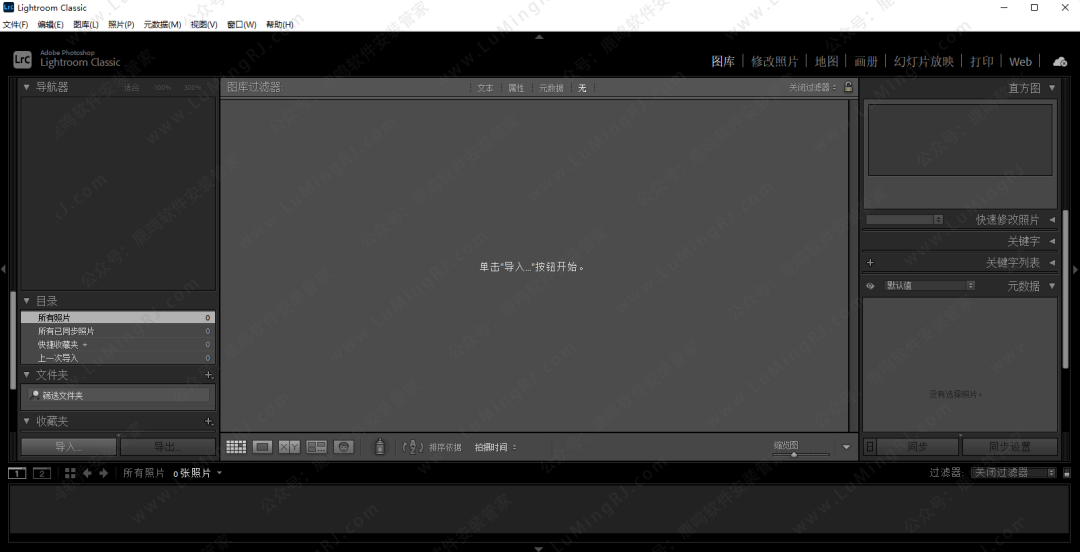
Task: Toggle filmstrip filter switch at far right
Action: coord(1067,473)
